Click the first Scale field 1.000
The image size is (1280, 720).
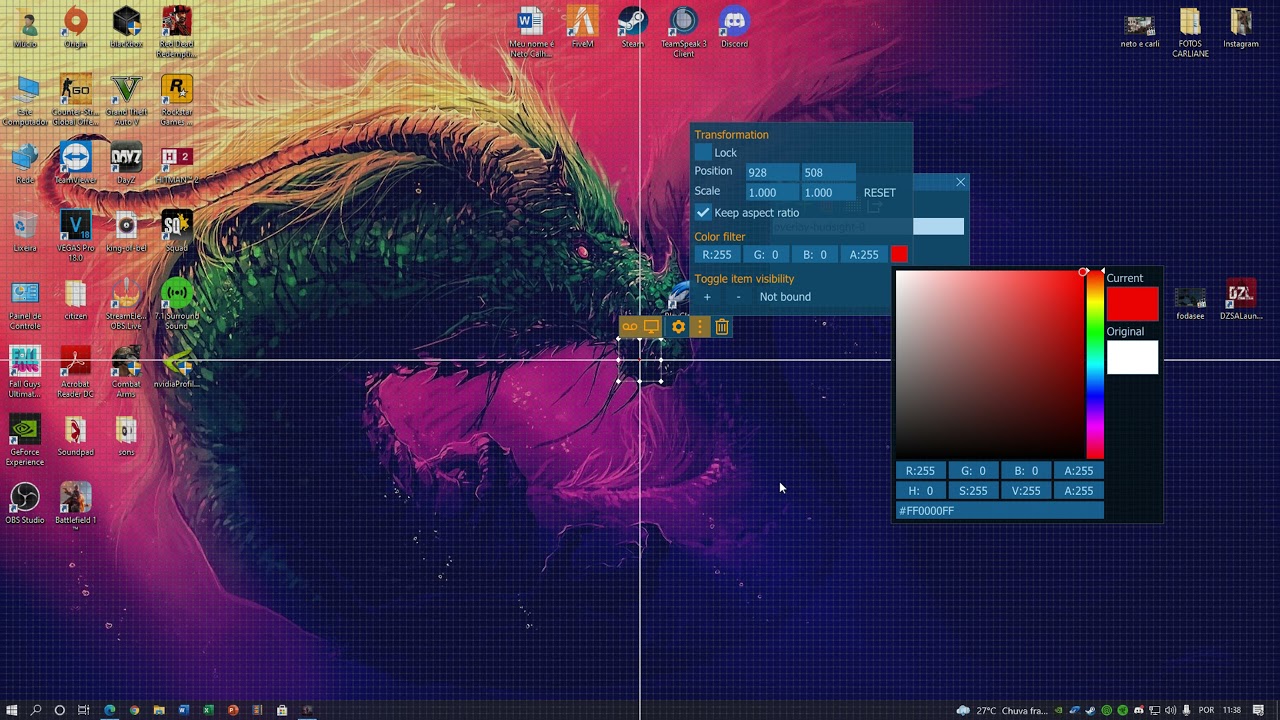pyautogui.click(x=772, y=192)
